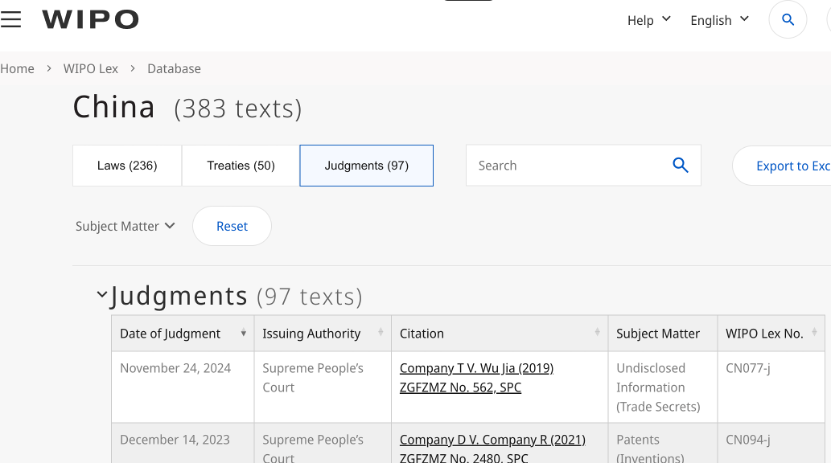Expand the Subject Matter filter
Image resolution: width=832 pixels, height=464 pixels.
125,226
